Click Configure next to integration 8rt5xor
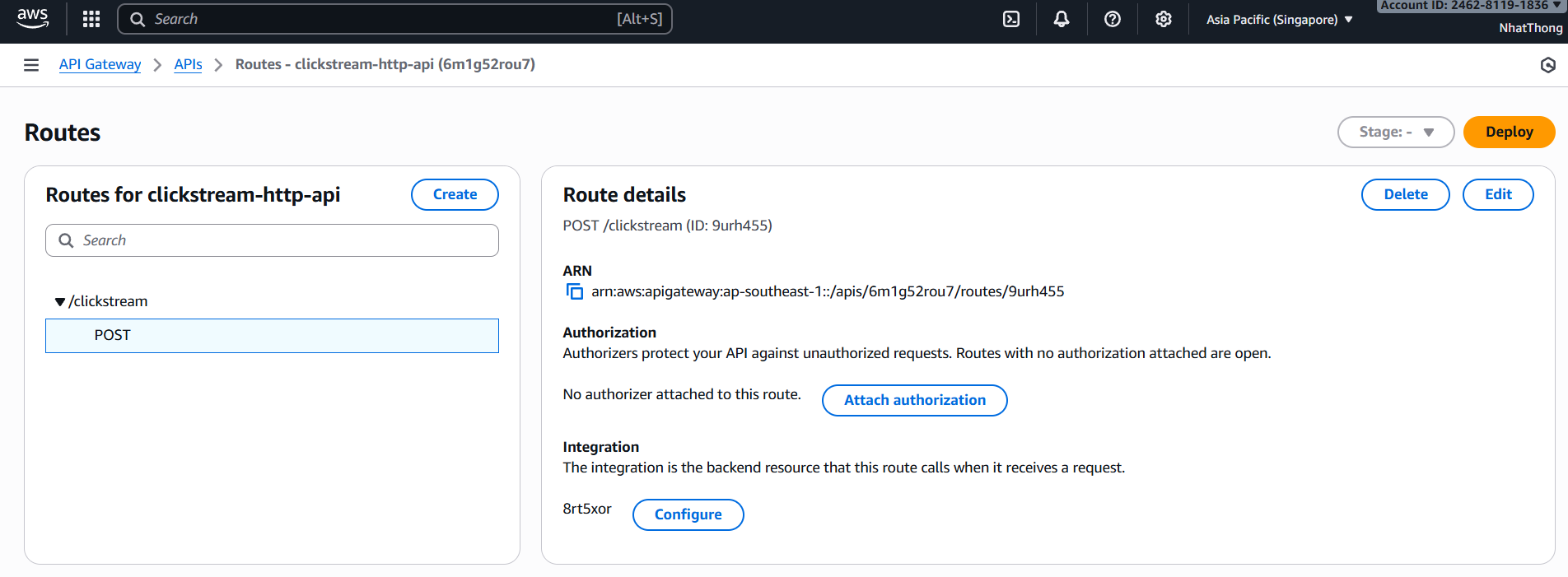This screenshot has height=577, width=1568. (x=688, y=514)
